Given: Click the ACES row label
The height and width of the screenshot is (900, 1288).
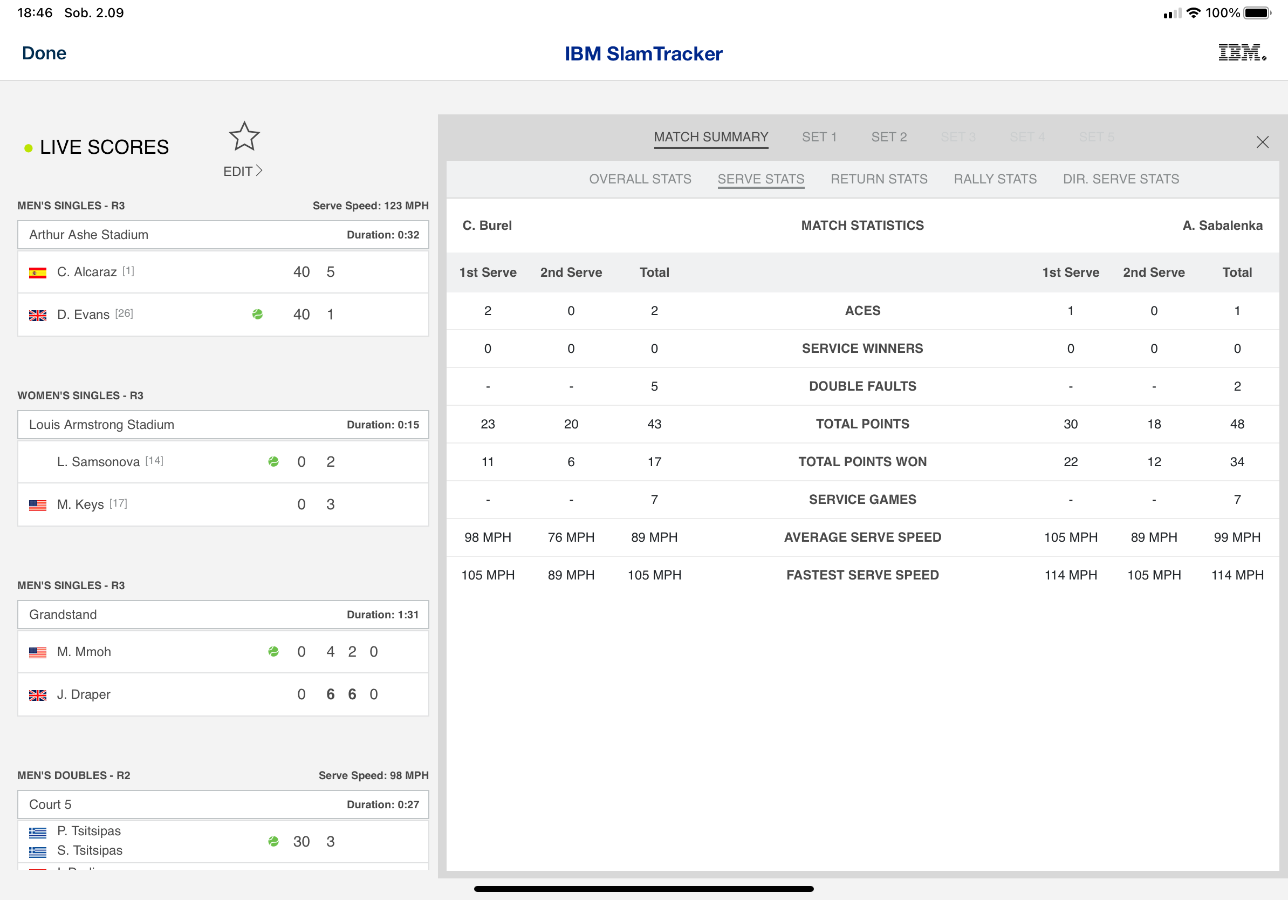Looking at the screenshot, I should point(862,311).
